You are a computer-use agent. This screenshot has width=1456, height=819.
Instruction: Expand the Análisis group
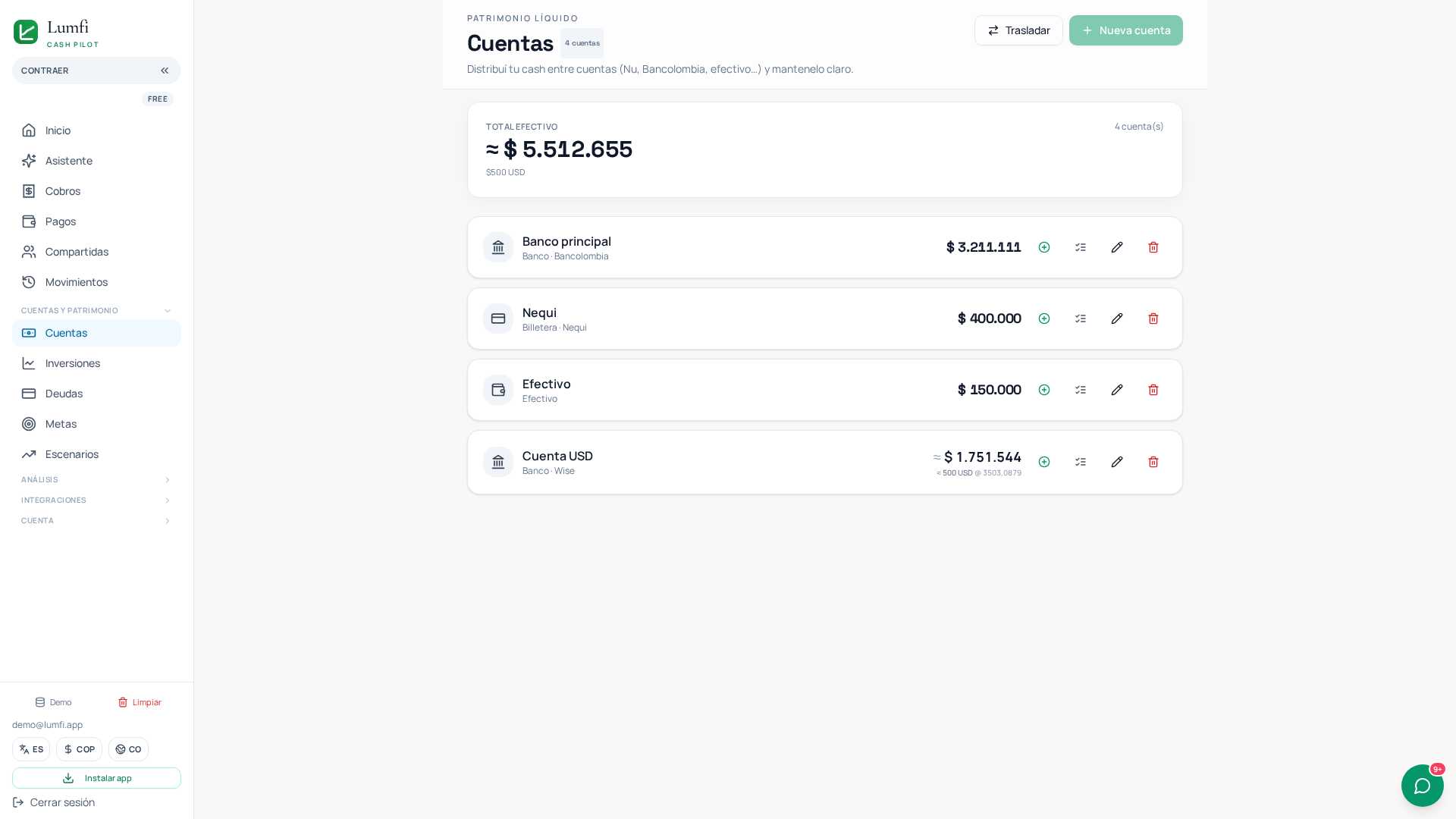click(96, 480)
